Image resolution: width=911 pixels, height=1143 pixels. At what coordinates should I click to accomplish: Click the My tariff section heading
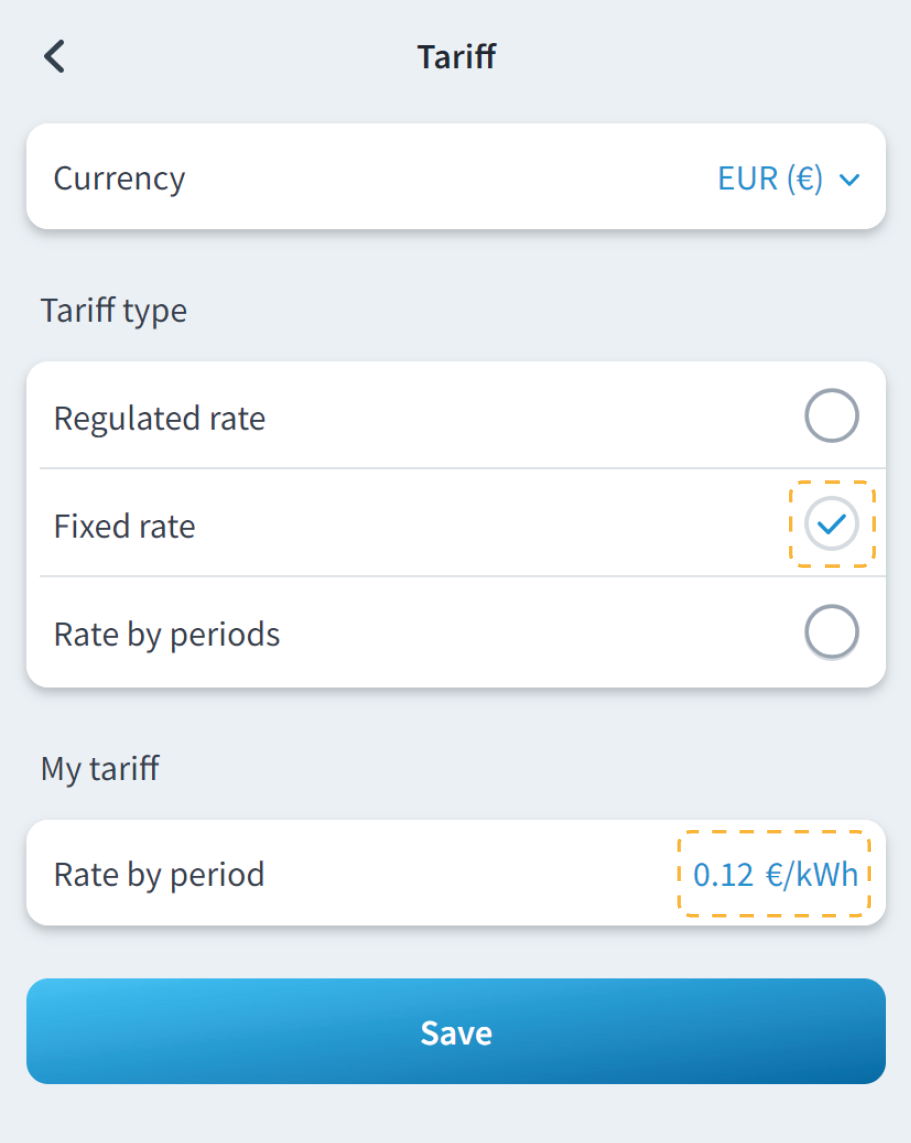pyautogui.click(x=100, y=769)
